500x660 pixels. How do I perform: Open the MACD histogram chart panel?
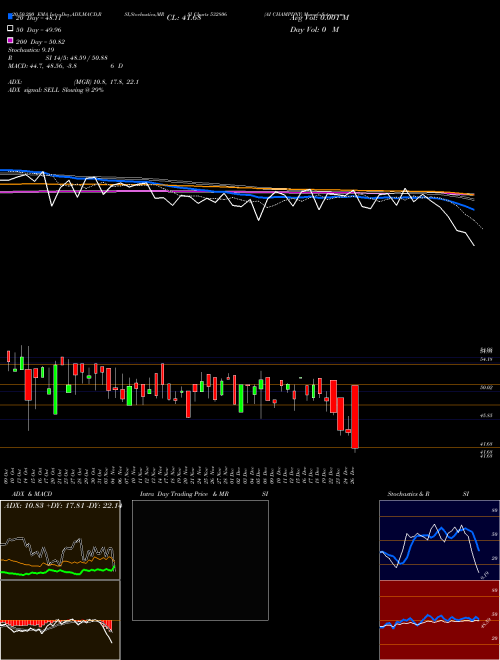click(x=60, y=620)
